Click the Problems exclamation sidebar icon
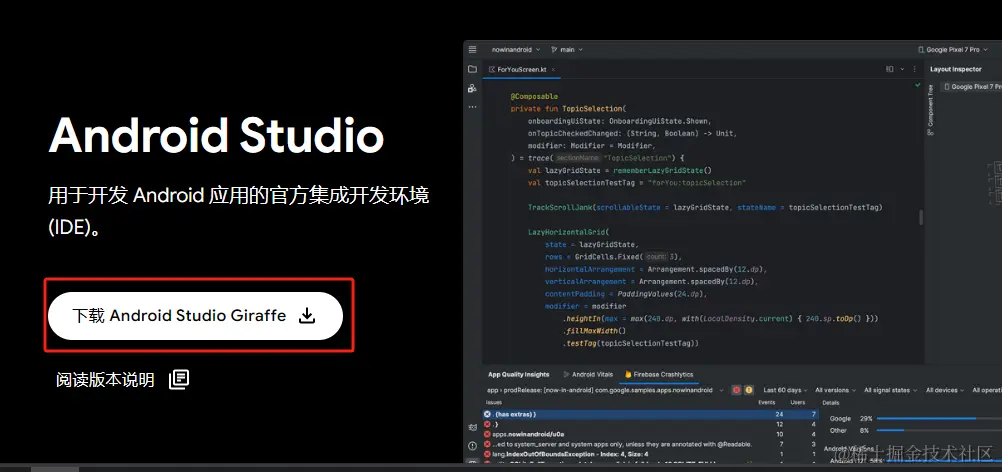This screenshot has width=1002, height=472. [x=472, y=445]
